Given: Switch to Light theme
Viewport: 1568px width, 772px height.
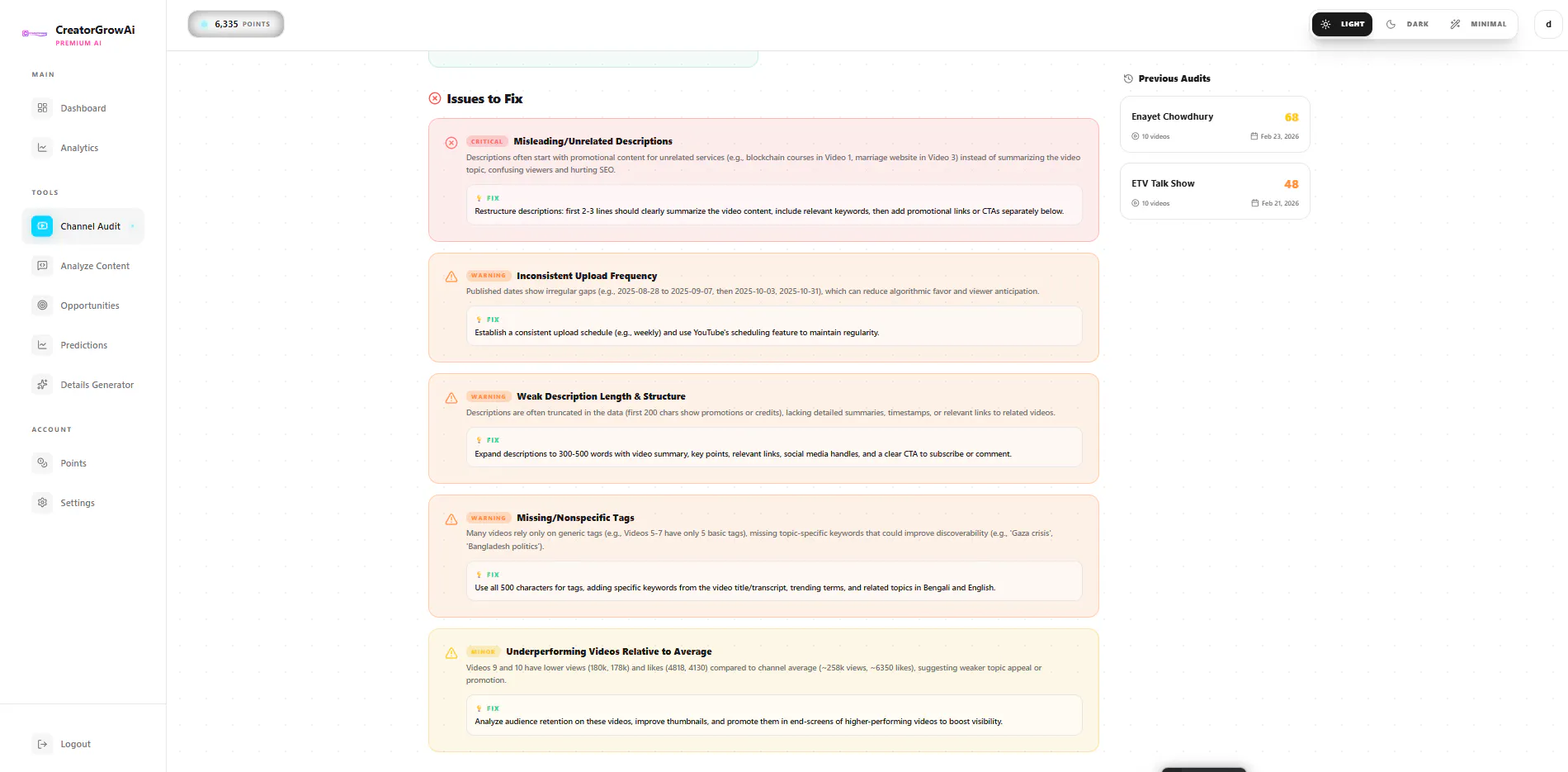Looking at the screenshot, I should point(1342,24).
